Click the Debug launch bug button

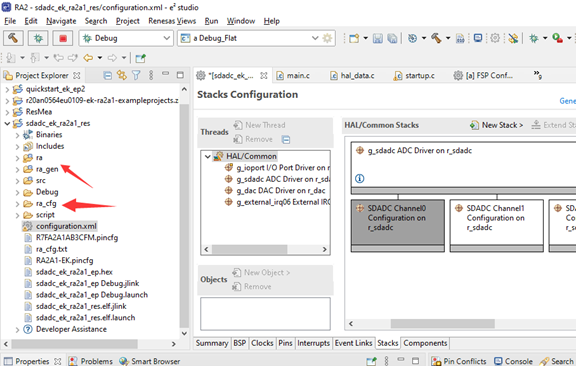38,38
